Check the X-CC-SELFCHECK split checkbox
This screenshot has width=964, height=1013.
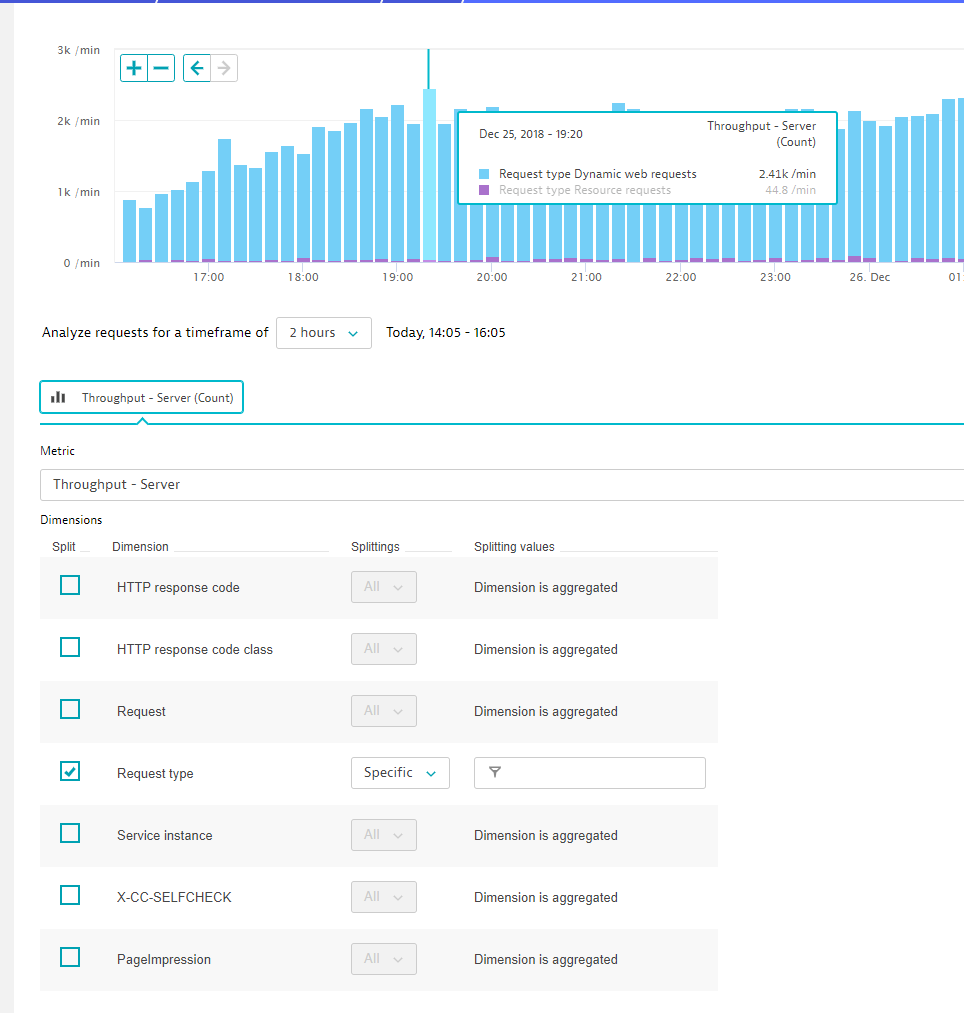coord(70,896)
